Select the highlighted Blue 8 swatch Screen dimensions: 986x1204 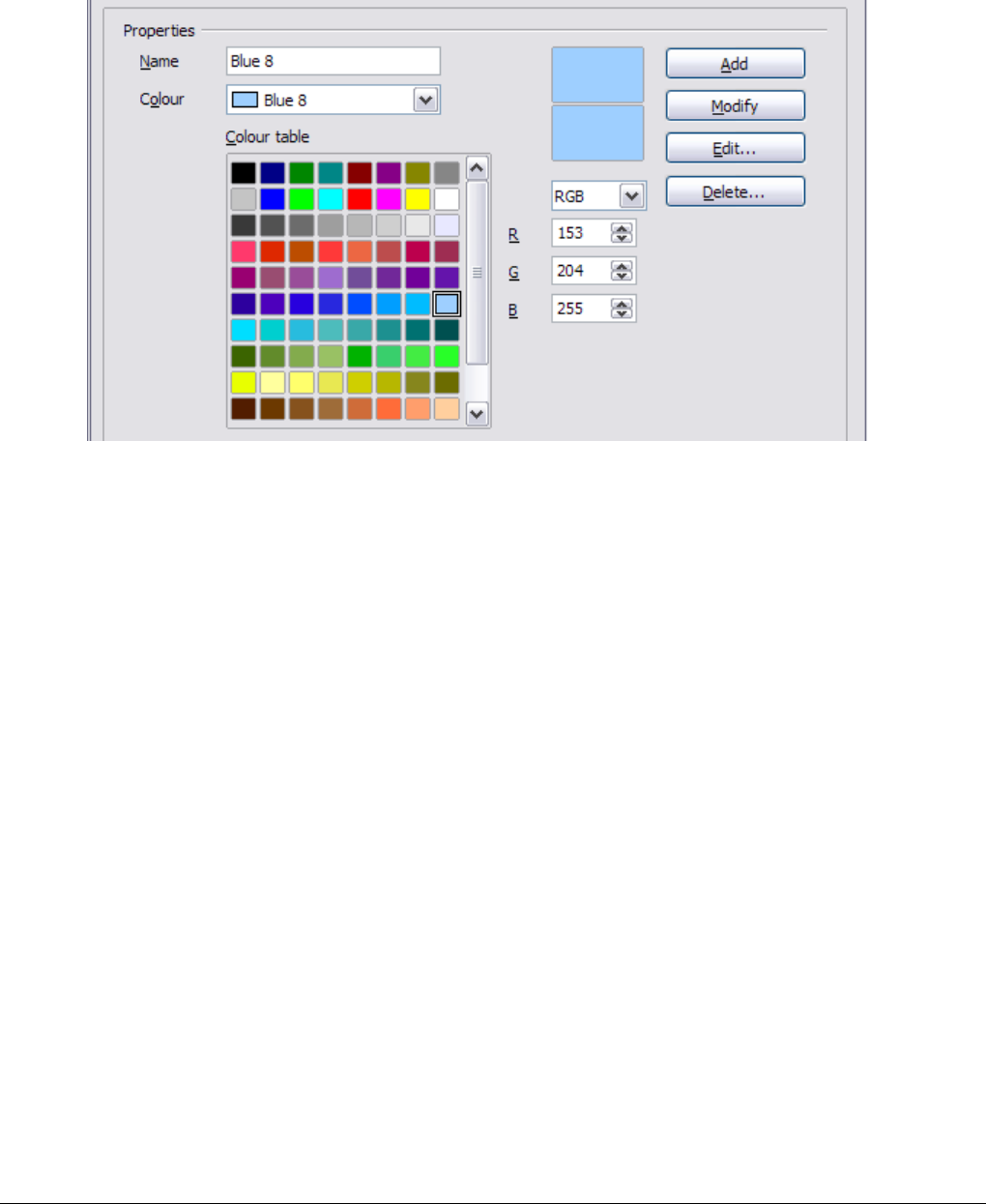447,304
